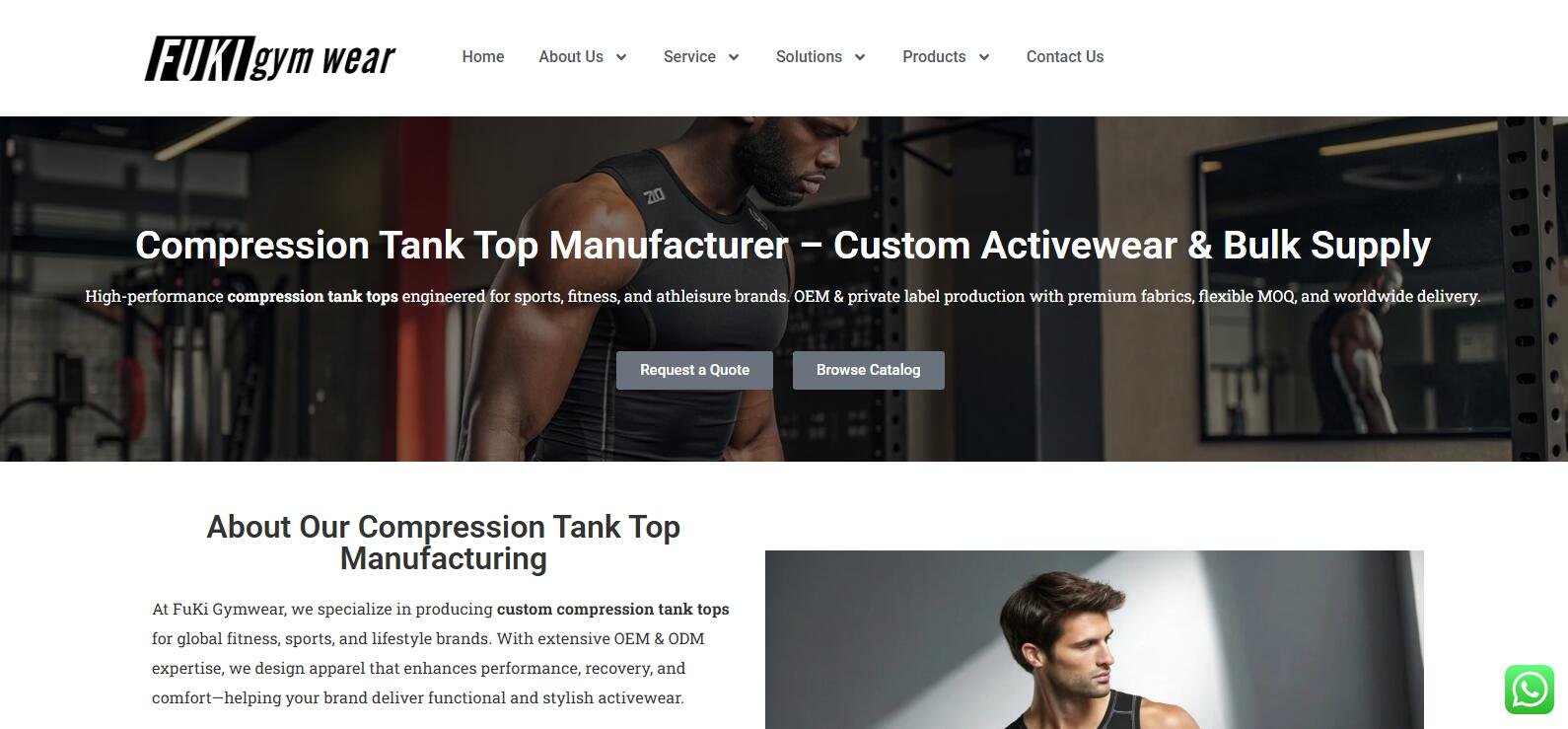1568x729 pixels.
Task: Open the Contact Us menu item
Action: point(1065,57)
